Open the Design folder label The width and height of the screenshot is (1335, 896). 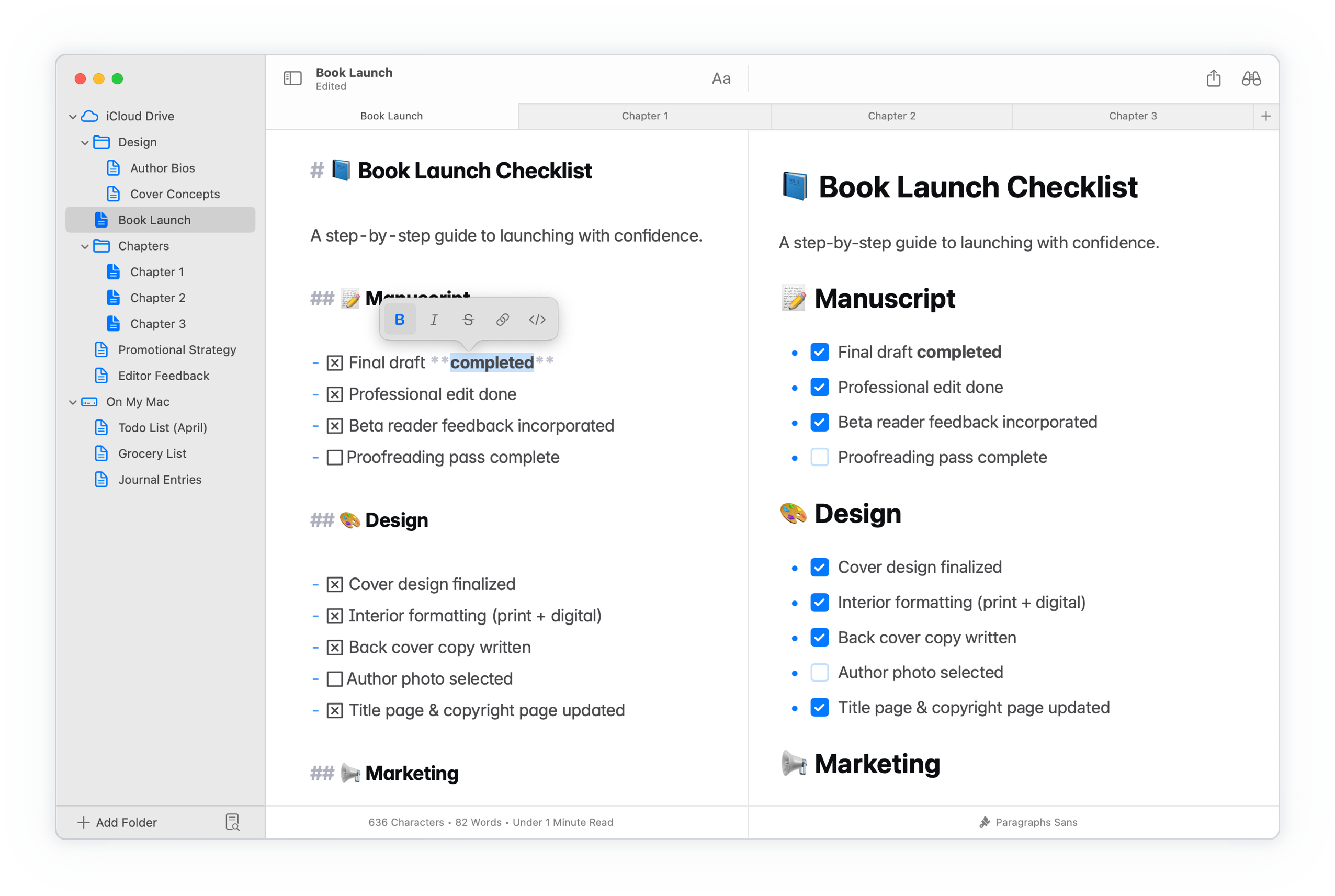(x=137, y=142)
